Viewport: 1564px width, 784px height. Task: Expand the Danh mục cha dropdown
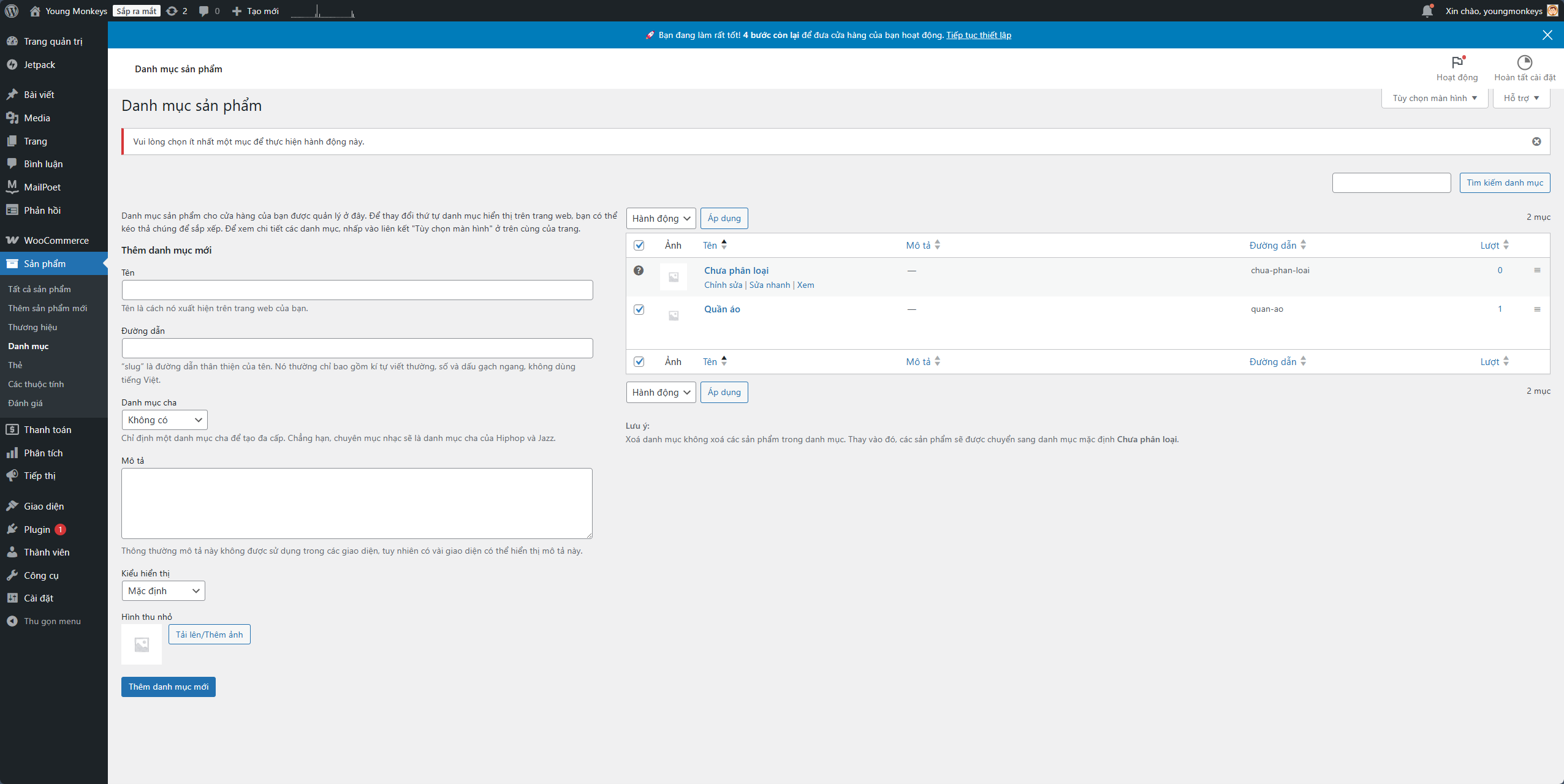[164, 420]
